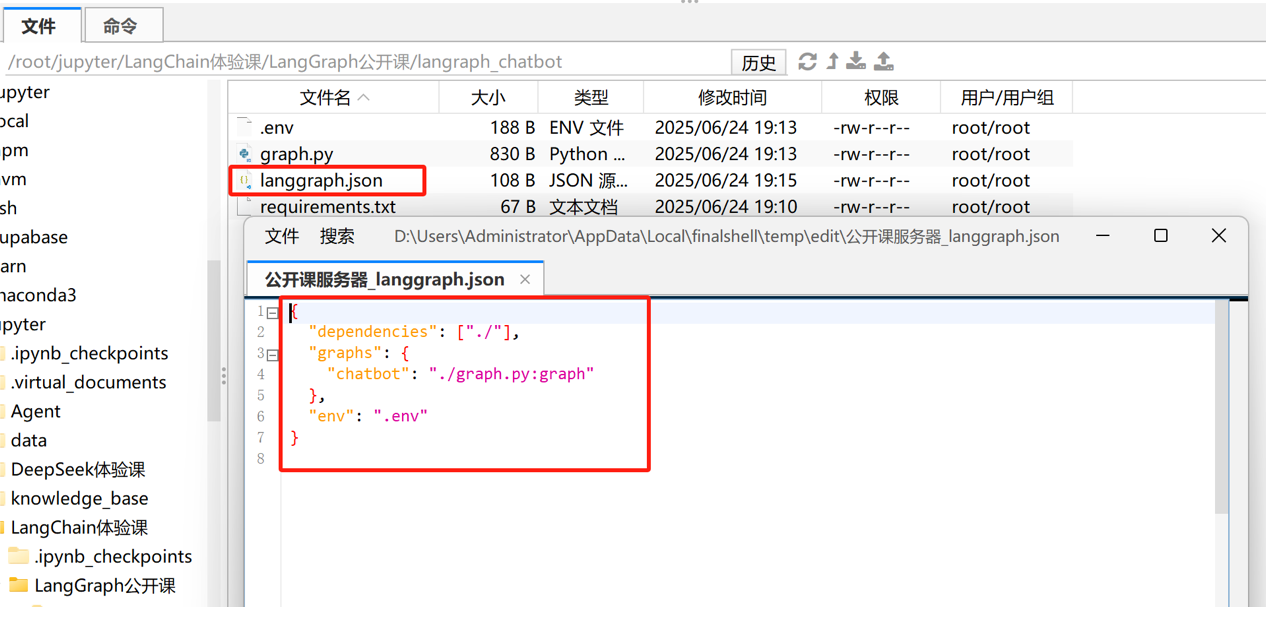This screenshot has width=1266, height=632.
Task: Switch to the 命令 tab
Action: coord(120,26)
